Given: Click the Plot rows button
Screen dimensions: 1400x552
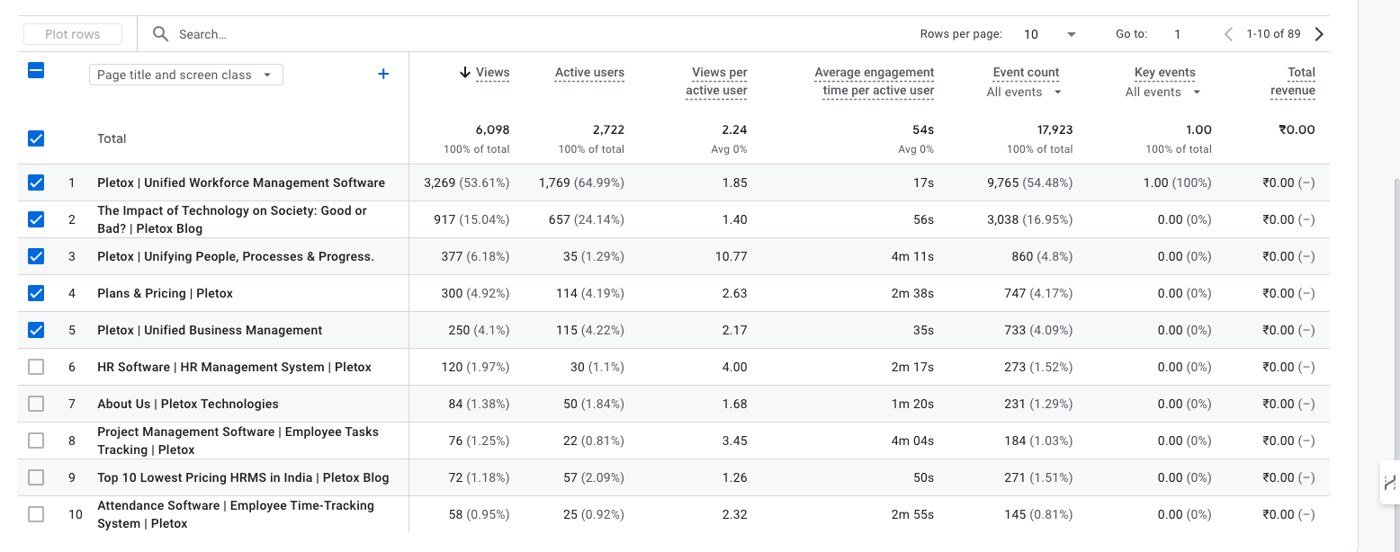Looking at the screenshot, I should [x=72, y=34].
